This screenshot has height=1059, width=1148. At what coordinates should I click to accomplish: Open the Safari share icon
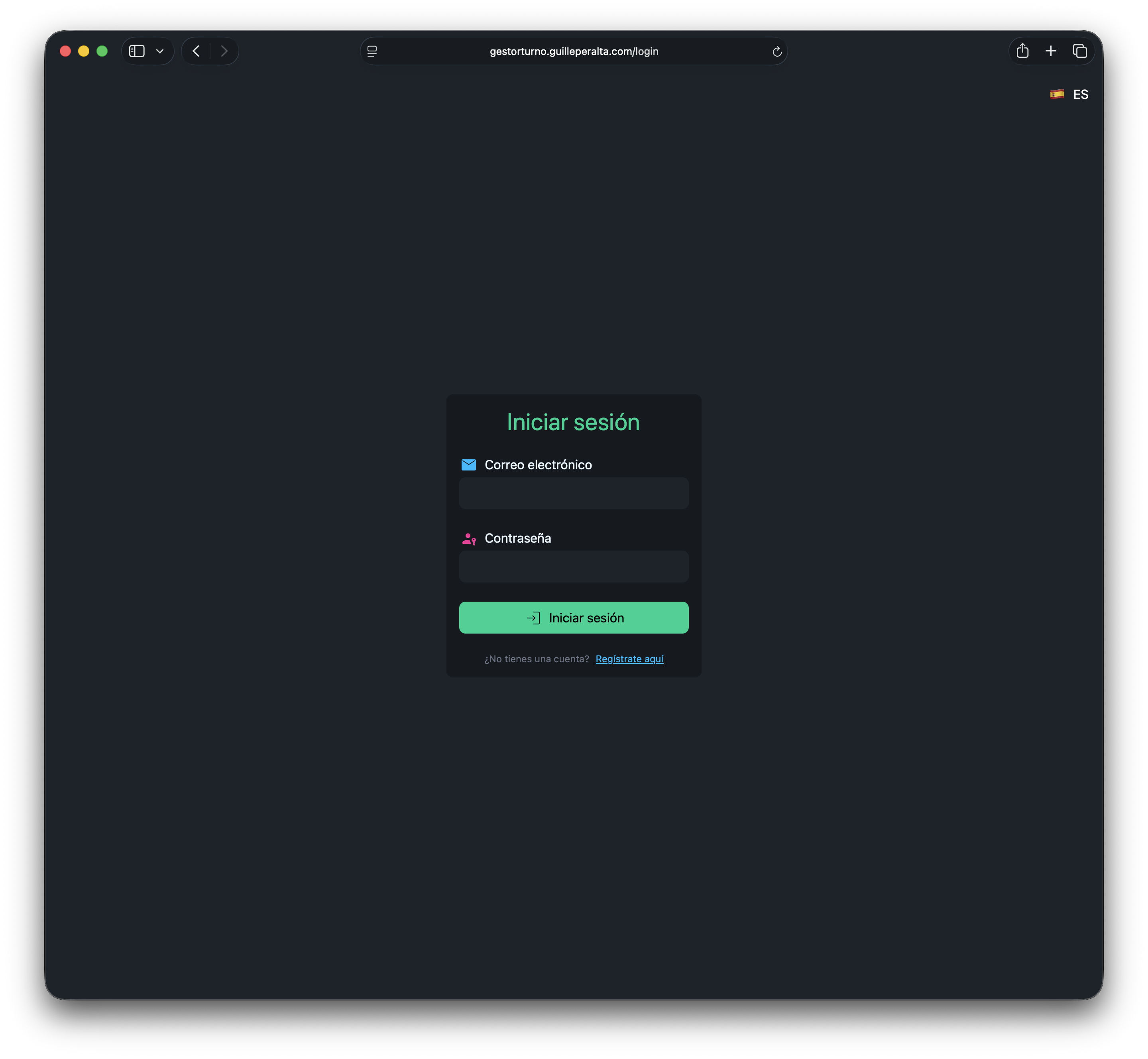(x=1023, y=51)
